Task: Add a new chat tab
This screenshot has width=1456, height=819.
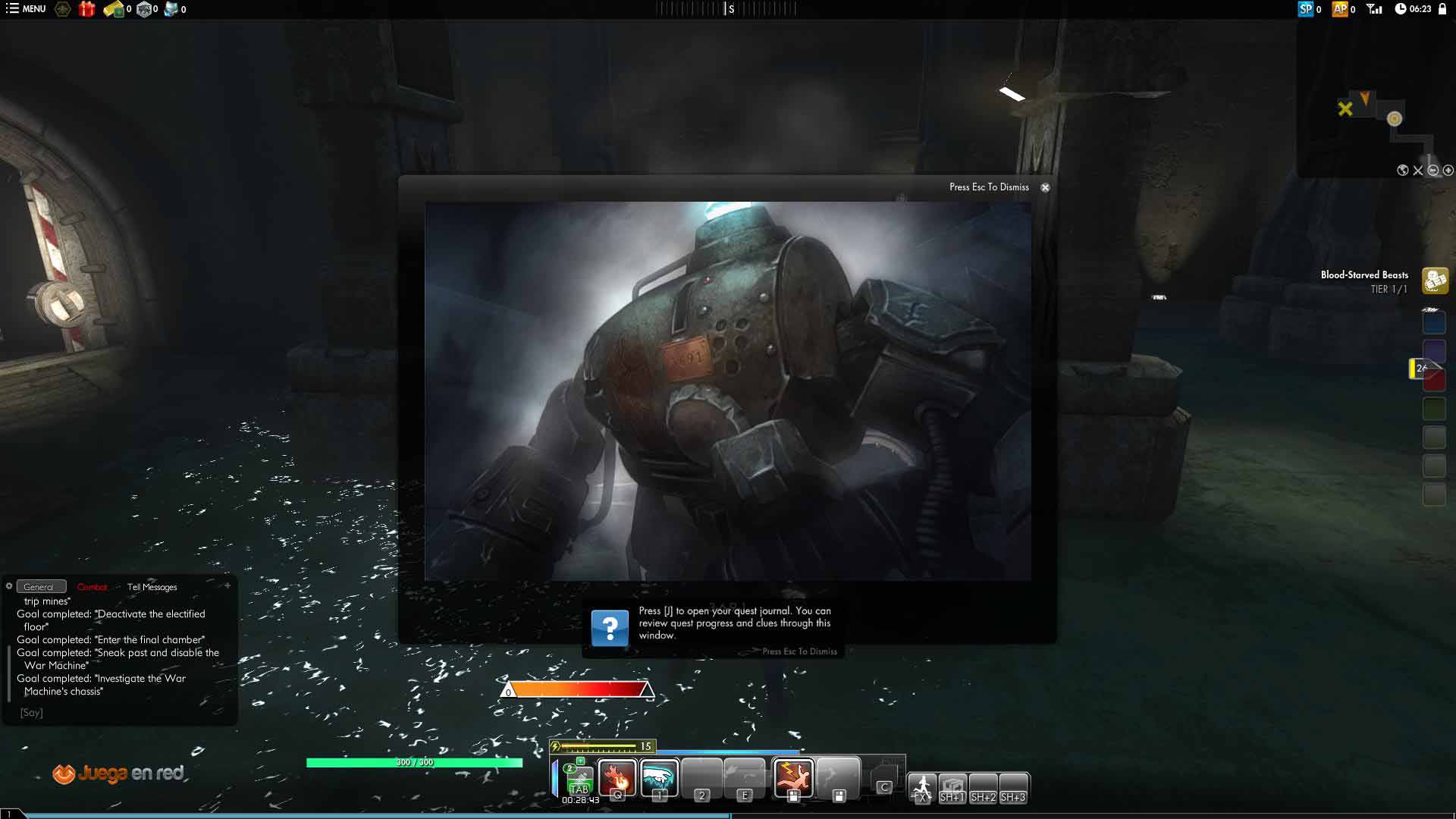Action: pos(227,585)
